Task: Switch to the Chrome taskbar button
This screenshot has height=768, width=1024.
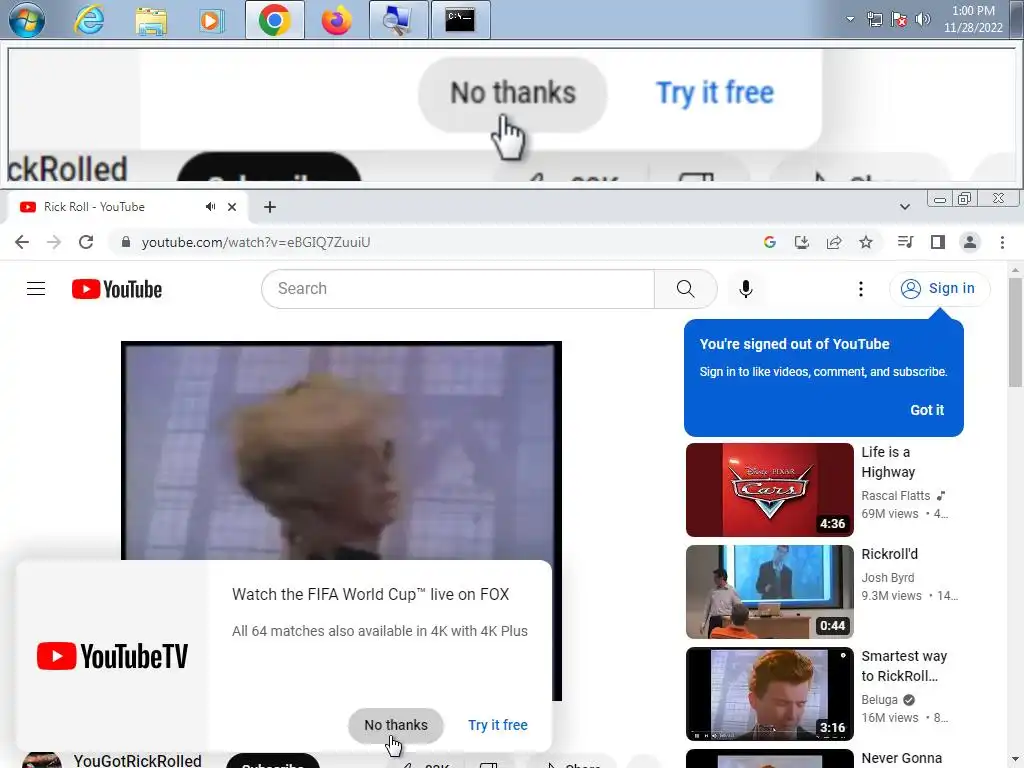Action: pos(274,20)
